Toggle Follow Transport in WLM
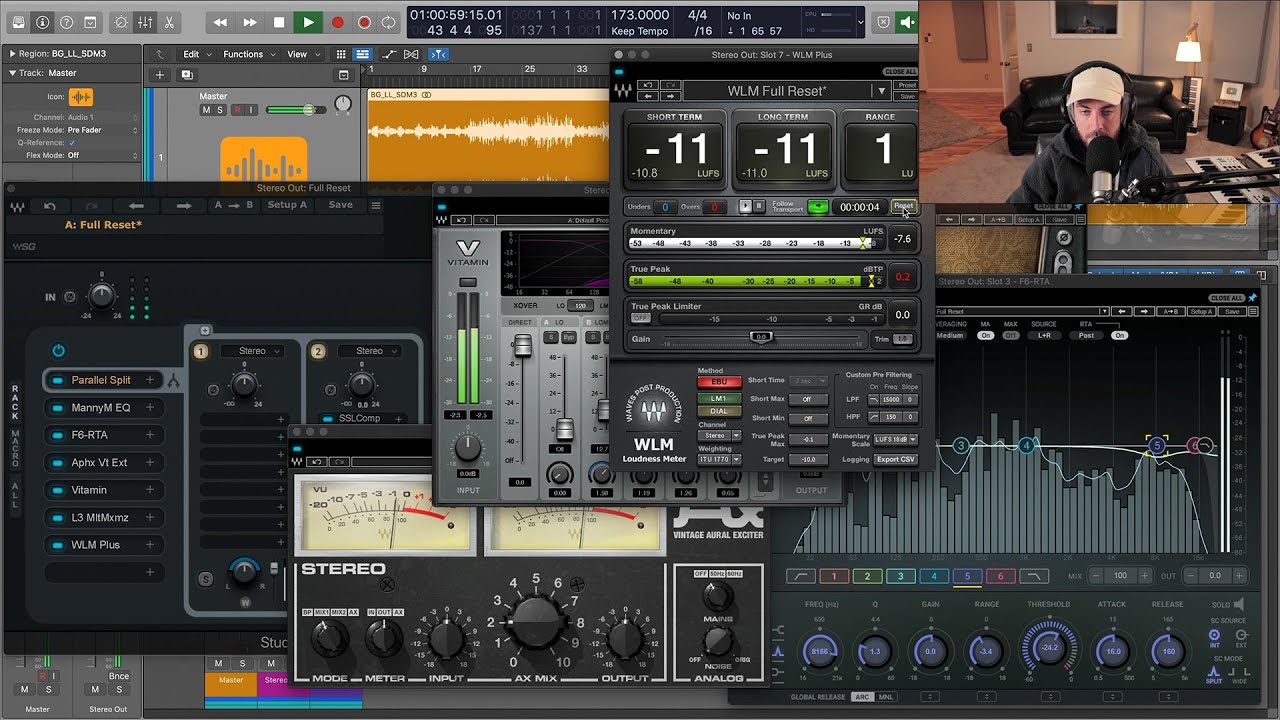The height and width of the screenshot is (720, 1280). [x=818, y=207]
